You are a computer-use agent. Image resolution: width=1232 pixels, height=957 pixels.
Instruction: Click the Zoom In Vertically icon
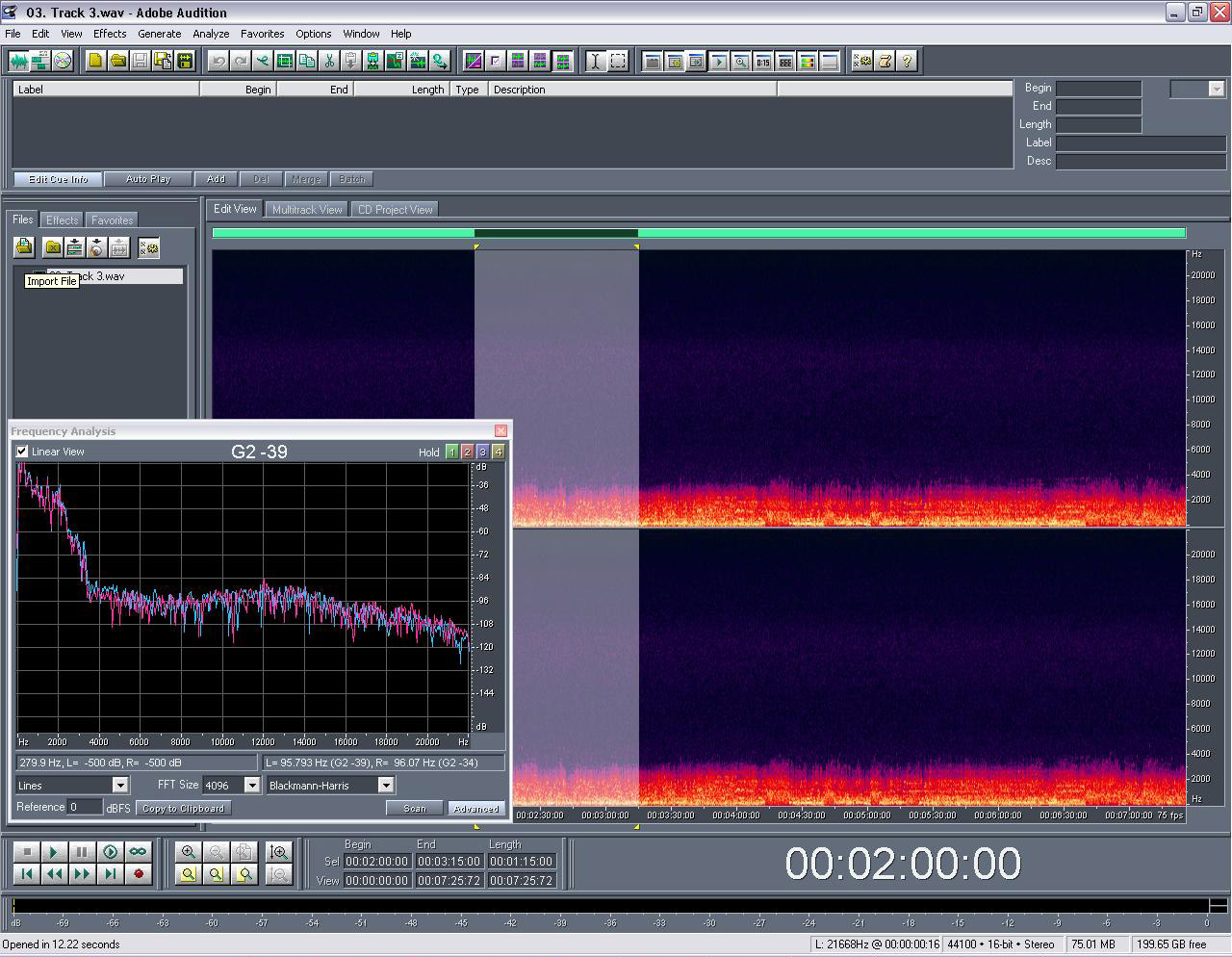[x=279, y=852]
